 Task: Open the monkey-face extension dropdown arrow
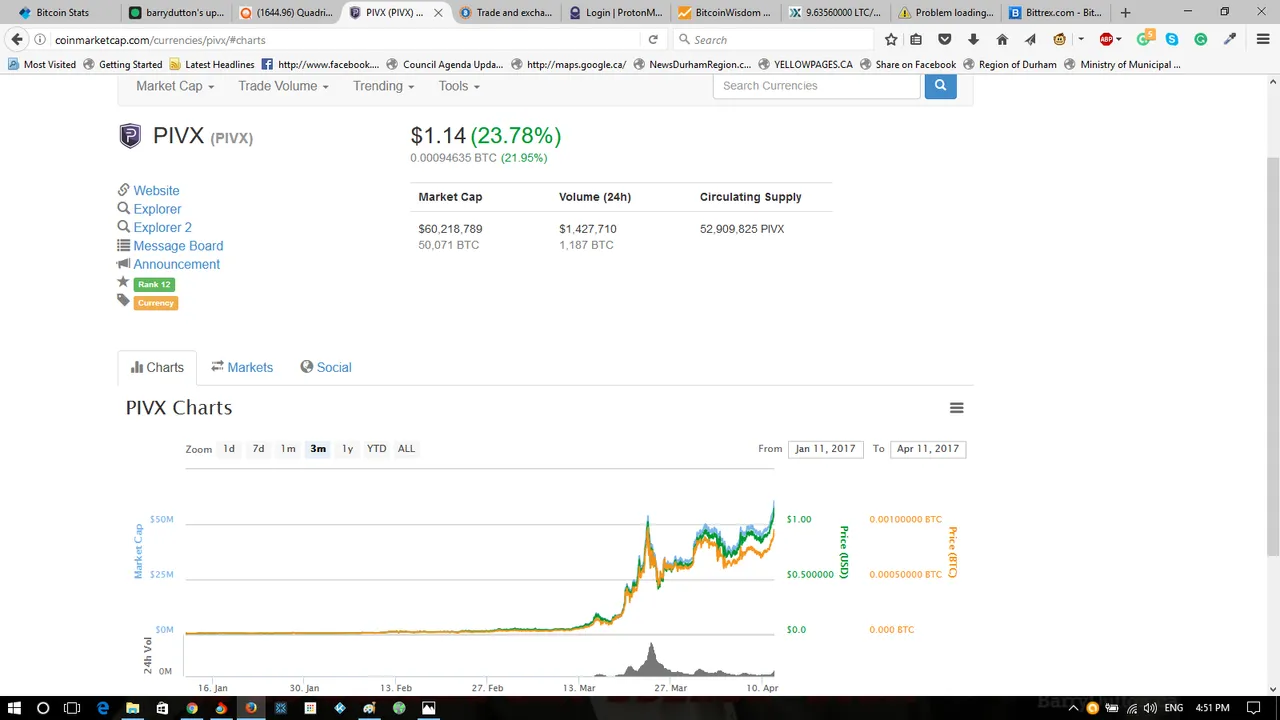pos(1081,39)
